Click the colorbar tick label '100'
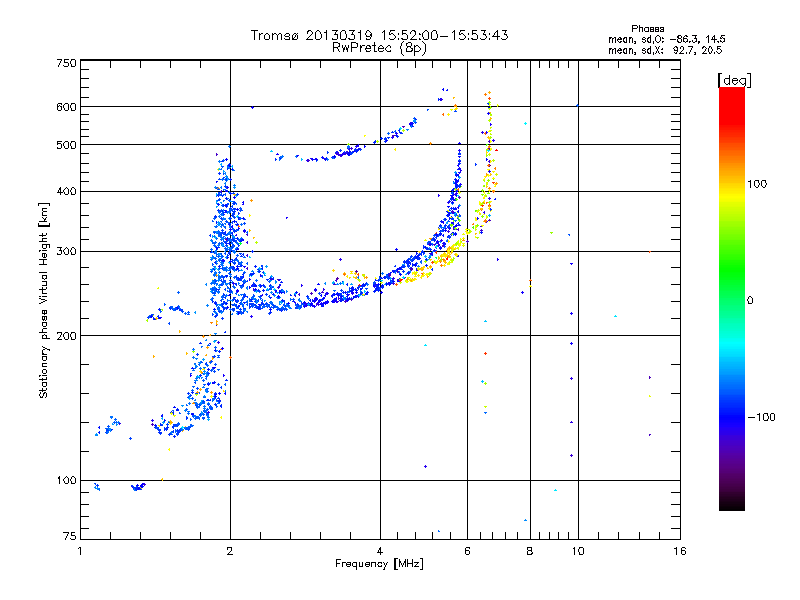 [x=757, y=184]
